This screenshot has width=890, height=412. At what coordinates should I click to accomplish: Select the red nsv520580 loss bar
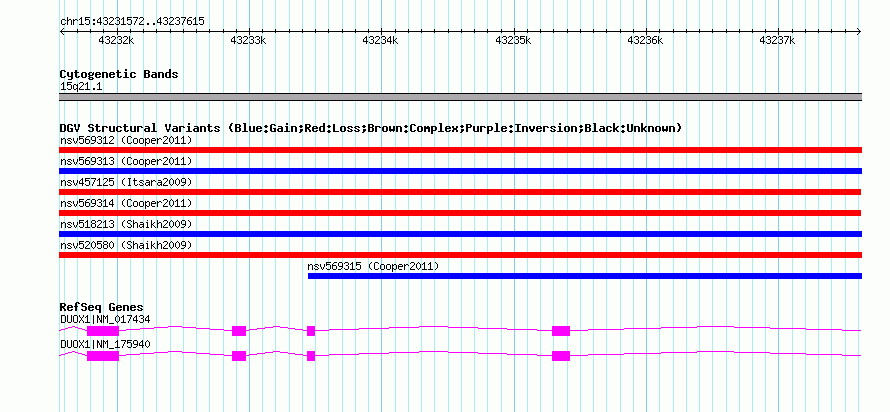(460, 255)
